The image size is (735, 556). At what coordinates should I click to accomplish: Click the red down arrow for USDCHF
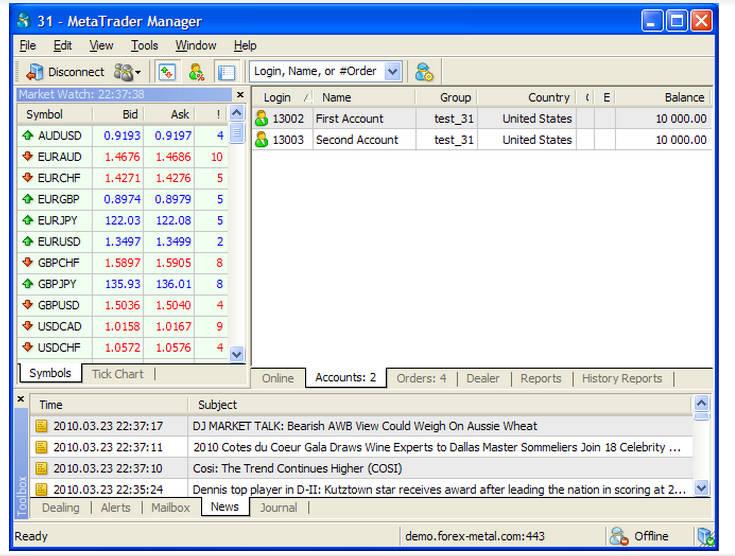click(x=28, y=347)
